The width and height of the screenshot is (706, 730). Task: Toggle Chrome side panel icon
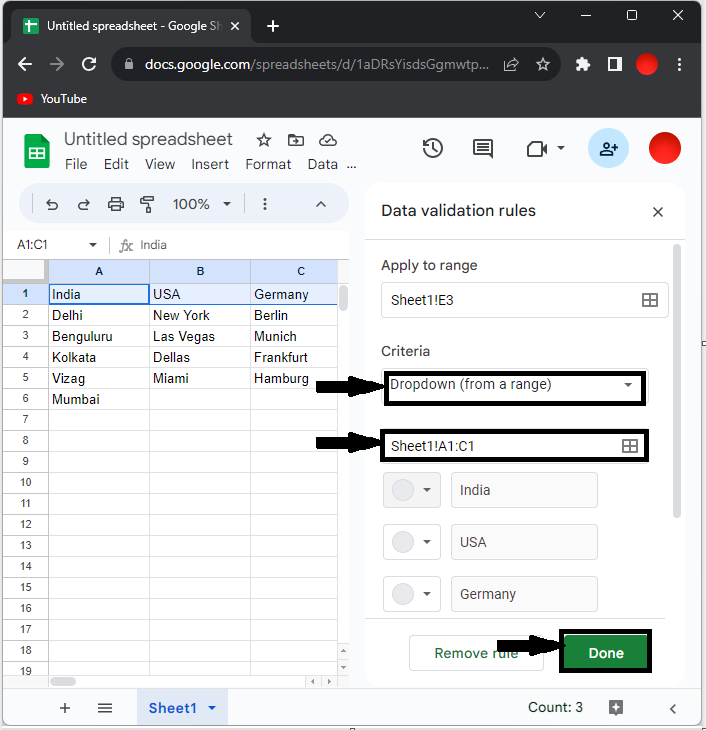[615, 64]
